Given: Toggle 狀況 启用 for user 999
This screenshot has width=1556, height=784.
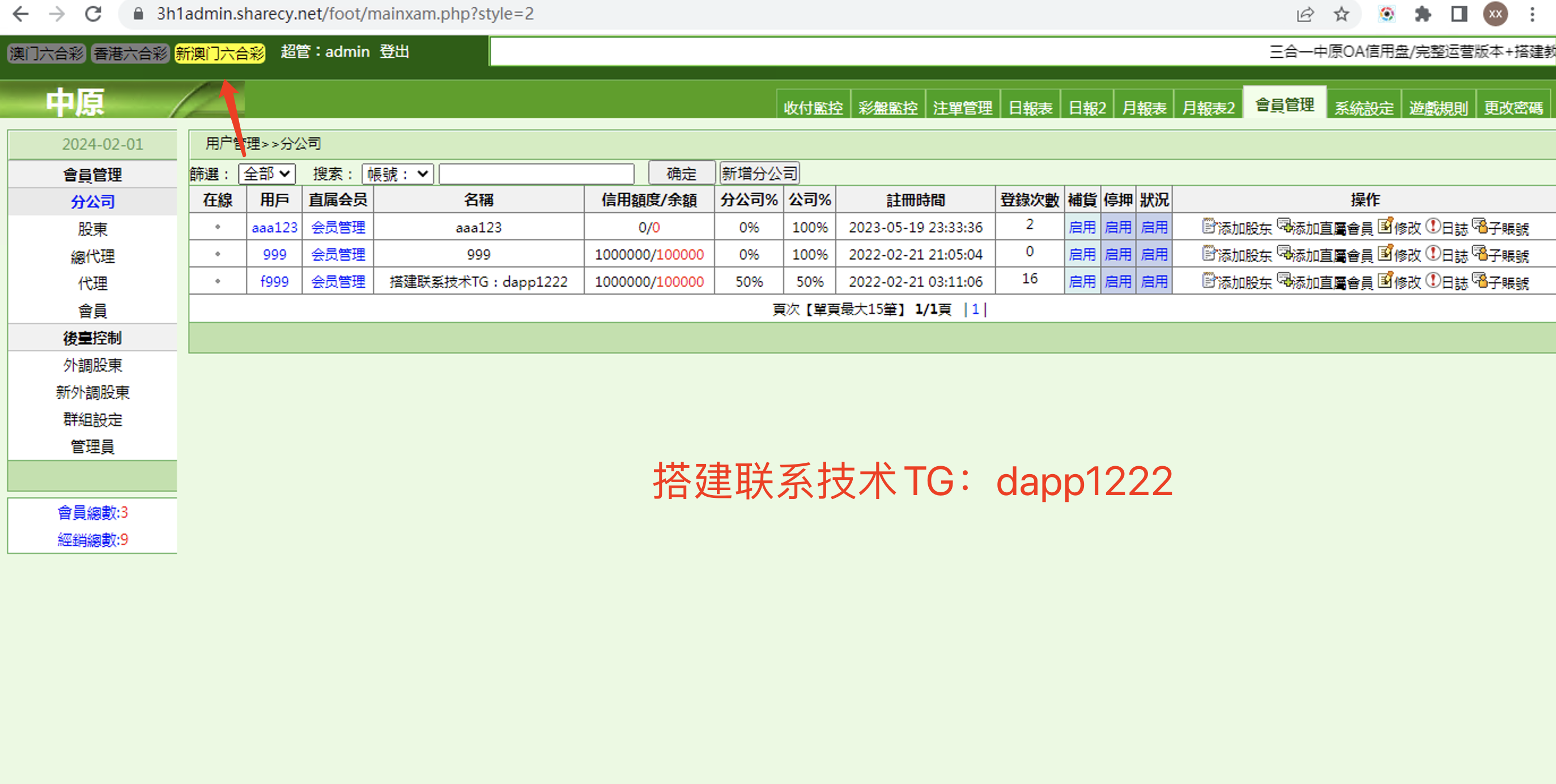Looking at the screenshot, I should pyautogui.click(x=1154, y=254).
